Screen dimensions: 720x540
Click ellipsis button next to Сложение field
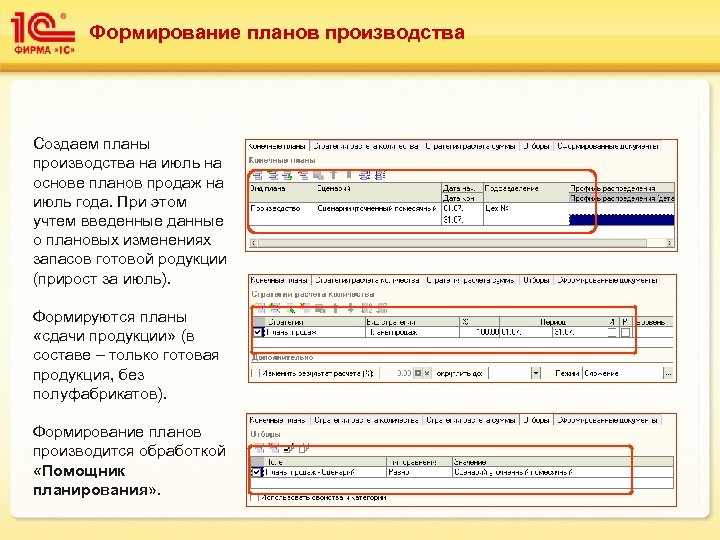[x=668, y=374]
